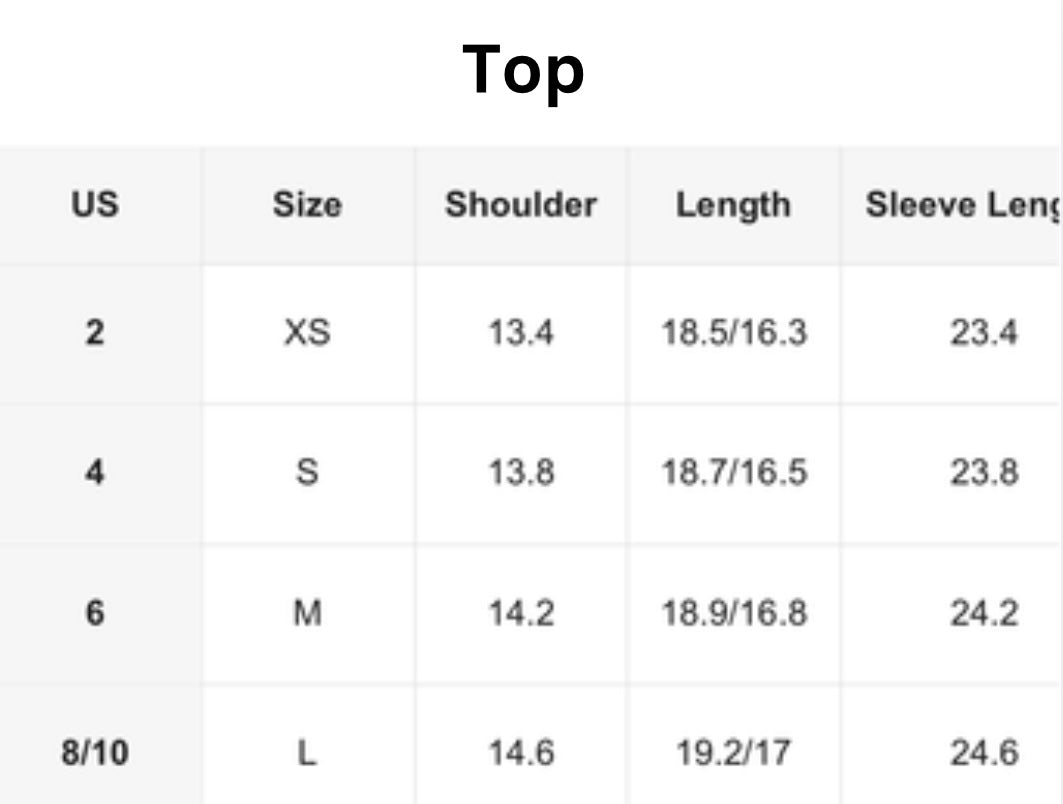Click the XS size cell
The image size is (1063, 804).
pos(307,333)
